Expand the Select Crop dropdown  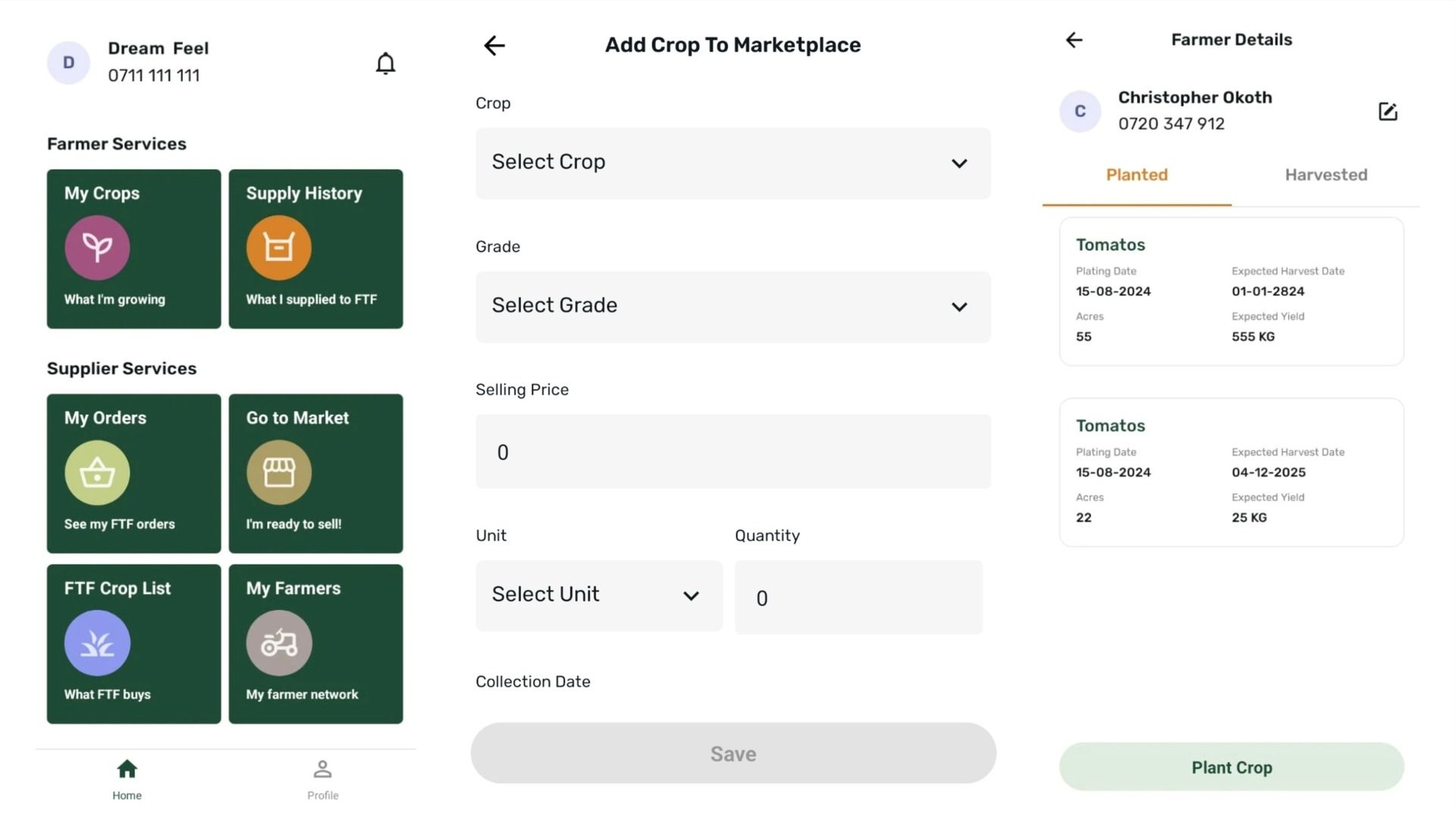(x=733, y=163)
